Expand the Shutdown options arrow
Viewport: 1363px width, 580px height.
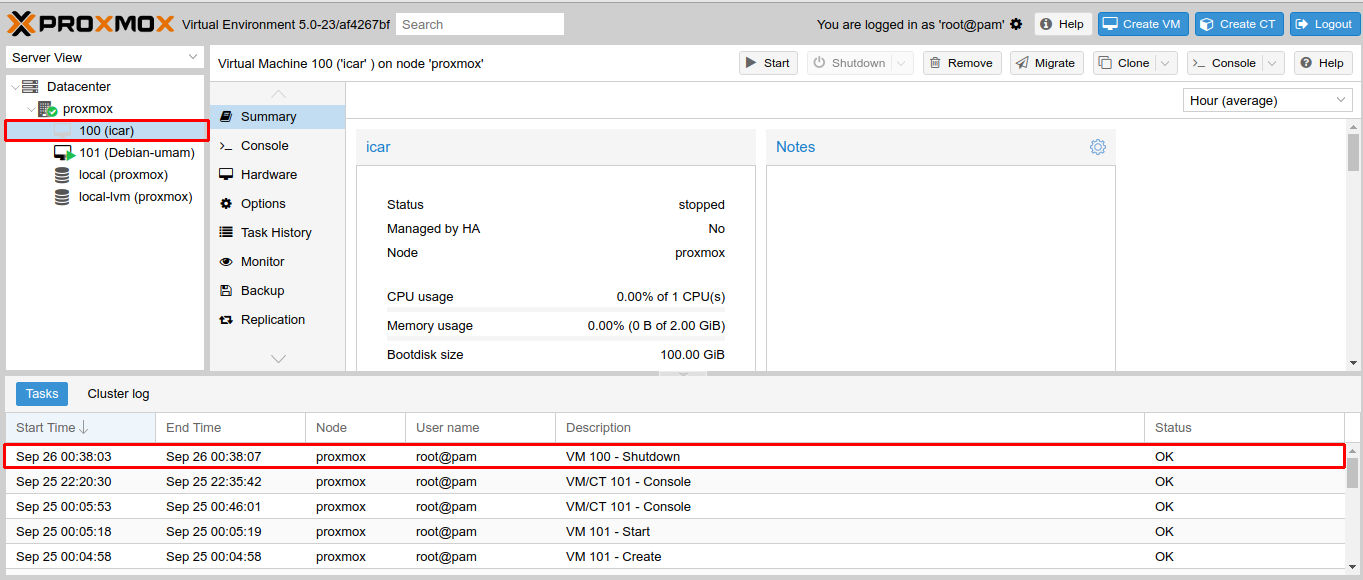click(x=903, y=63)
